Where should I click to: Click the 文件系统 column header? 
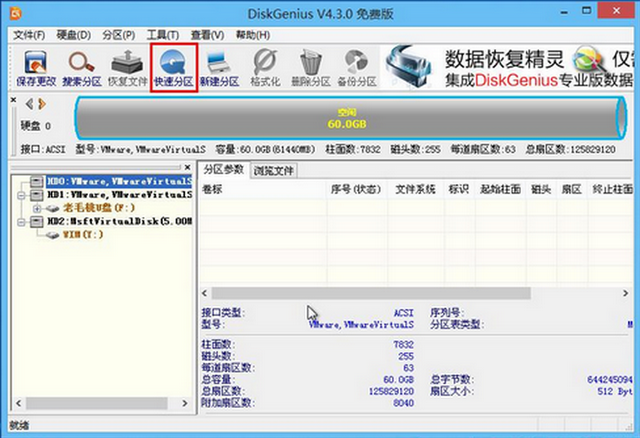pos(415,189)
